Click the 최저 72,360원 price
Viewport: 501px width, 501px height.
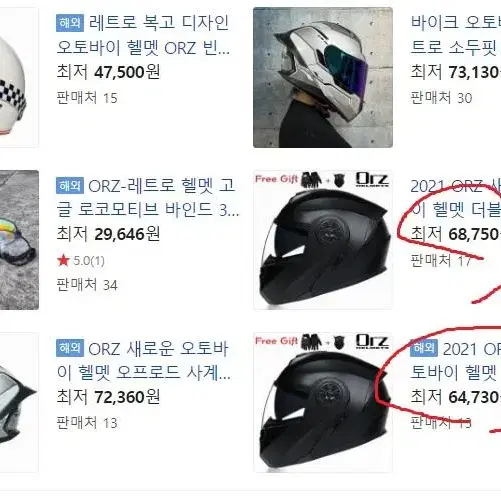[108, 397]
